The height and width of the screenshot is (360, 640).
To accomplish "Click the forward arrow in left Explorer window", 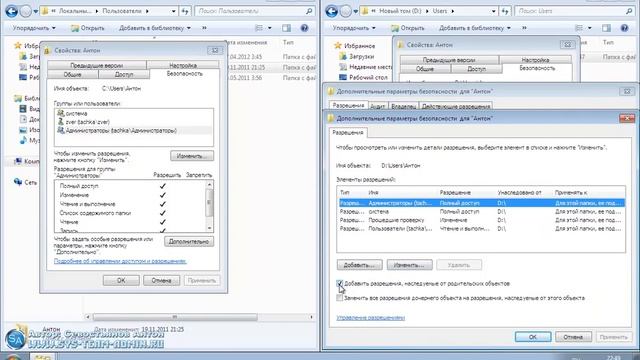I will pos(26,11).
